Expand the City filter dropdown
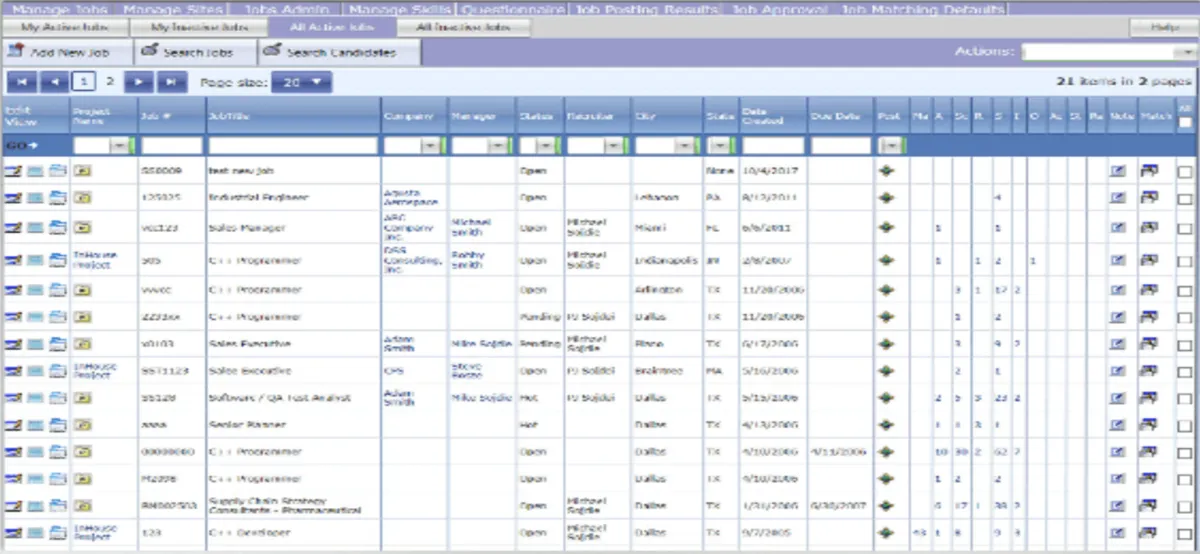The image size is (1200, 554). tap(685, 146)
